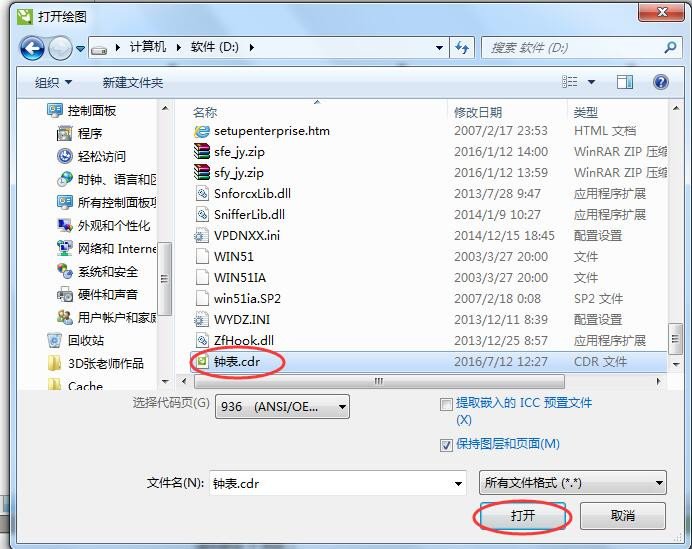The image size is (692, 549).
Task: Click the Back navigation arrow button
Action: tap(32, 48)
